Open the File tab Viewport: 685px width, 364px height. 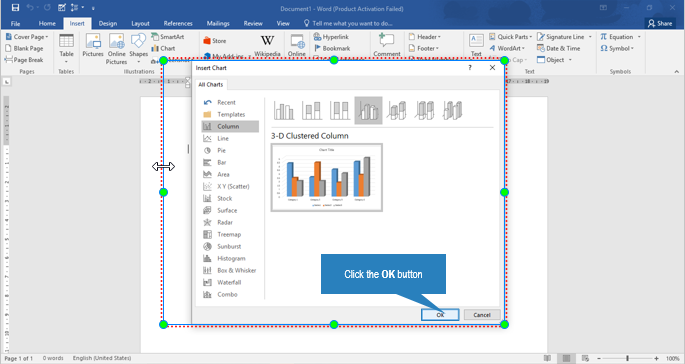[15, 24]
